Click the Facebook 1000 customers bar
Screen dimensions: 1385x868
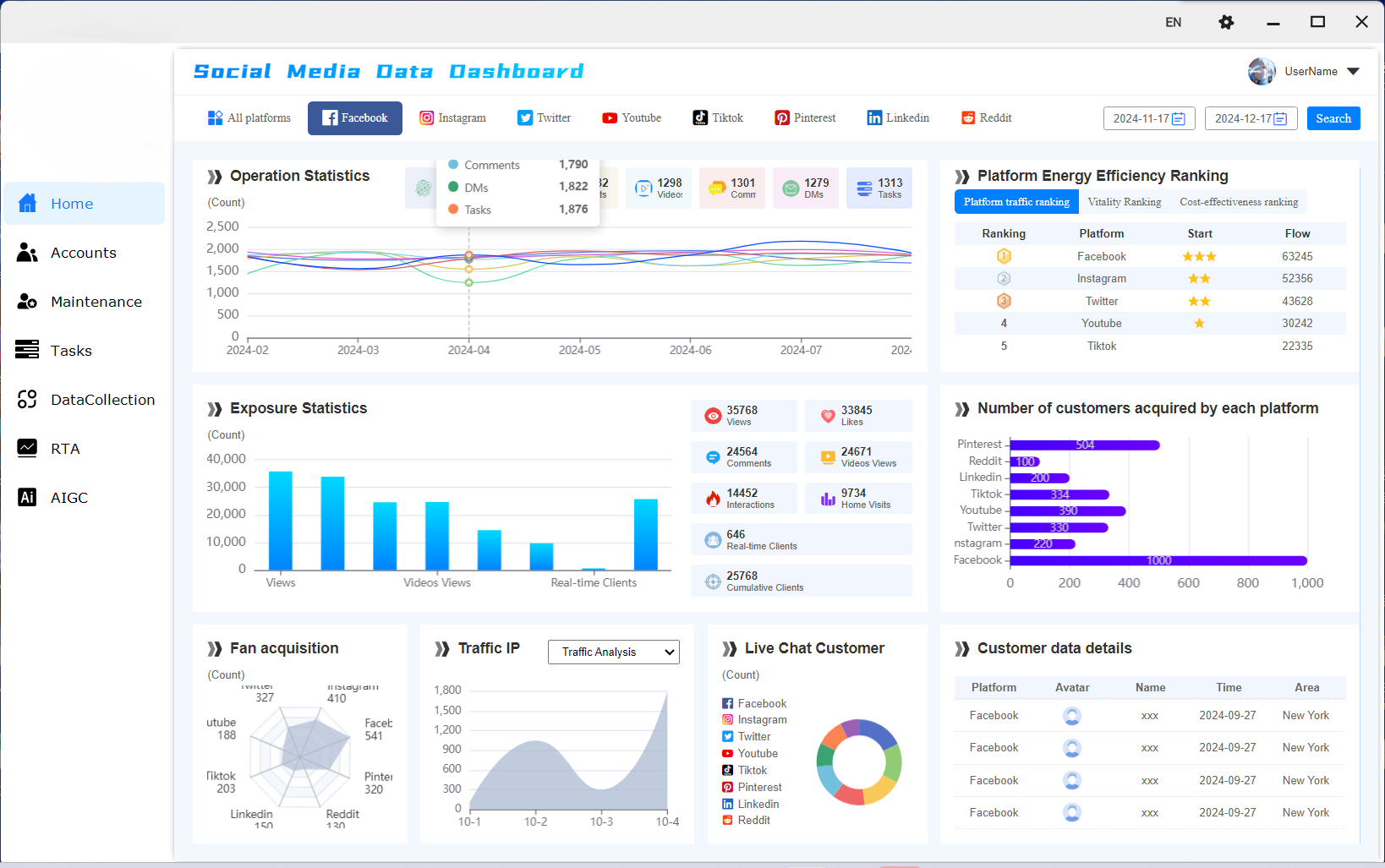[x=1158, y=560]
